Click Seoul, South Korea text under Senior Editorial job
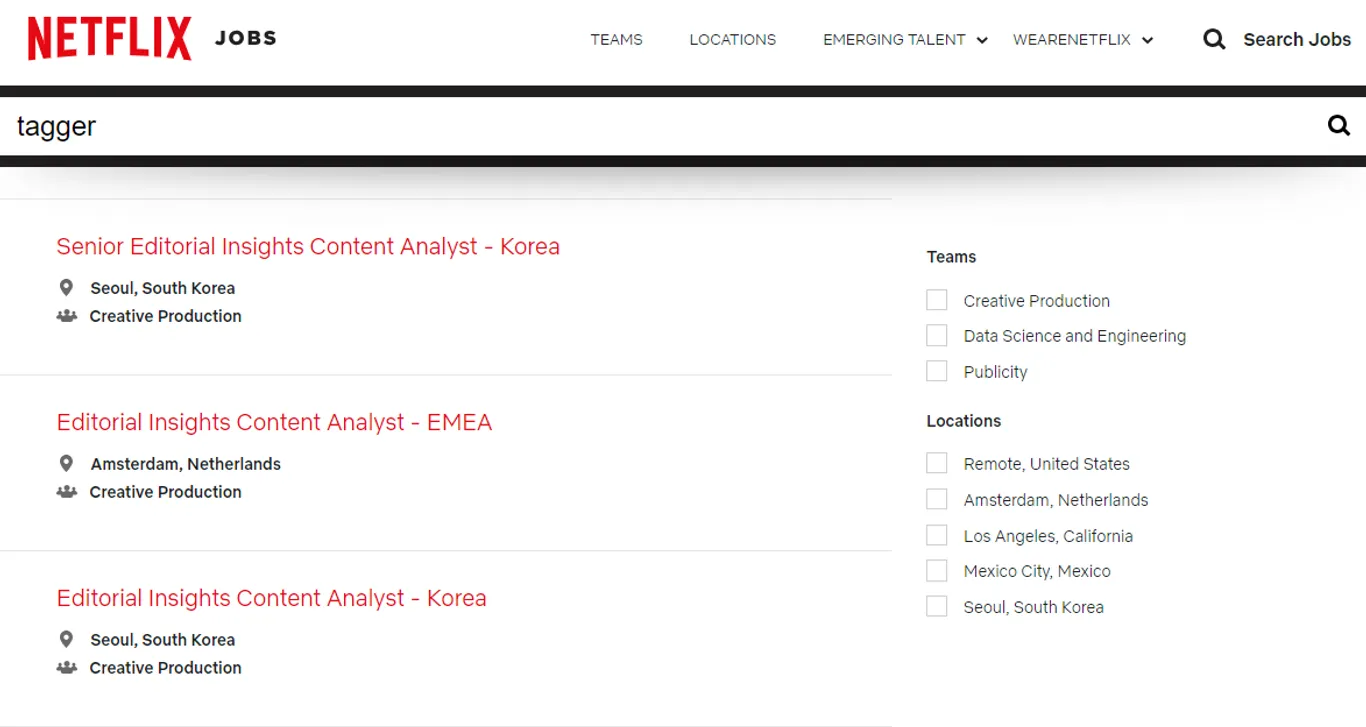The image size is (1366, 727). pos(163,288)
